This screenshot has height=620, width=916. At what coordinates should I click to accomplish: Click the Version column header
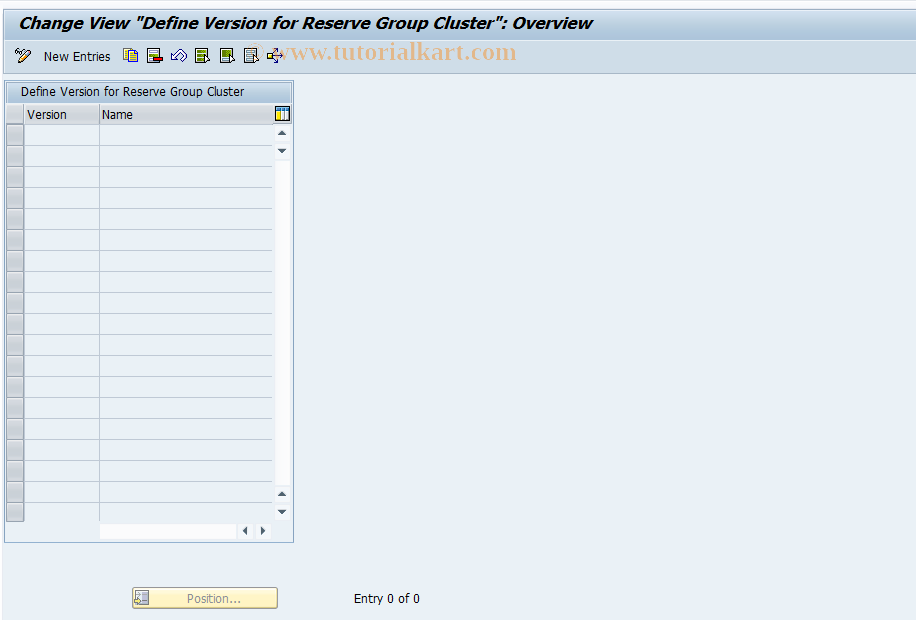[61, 115]
